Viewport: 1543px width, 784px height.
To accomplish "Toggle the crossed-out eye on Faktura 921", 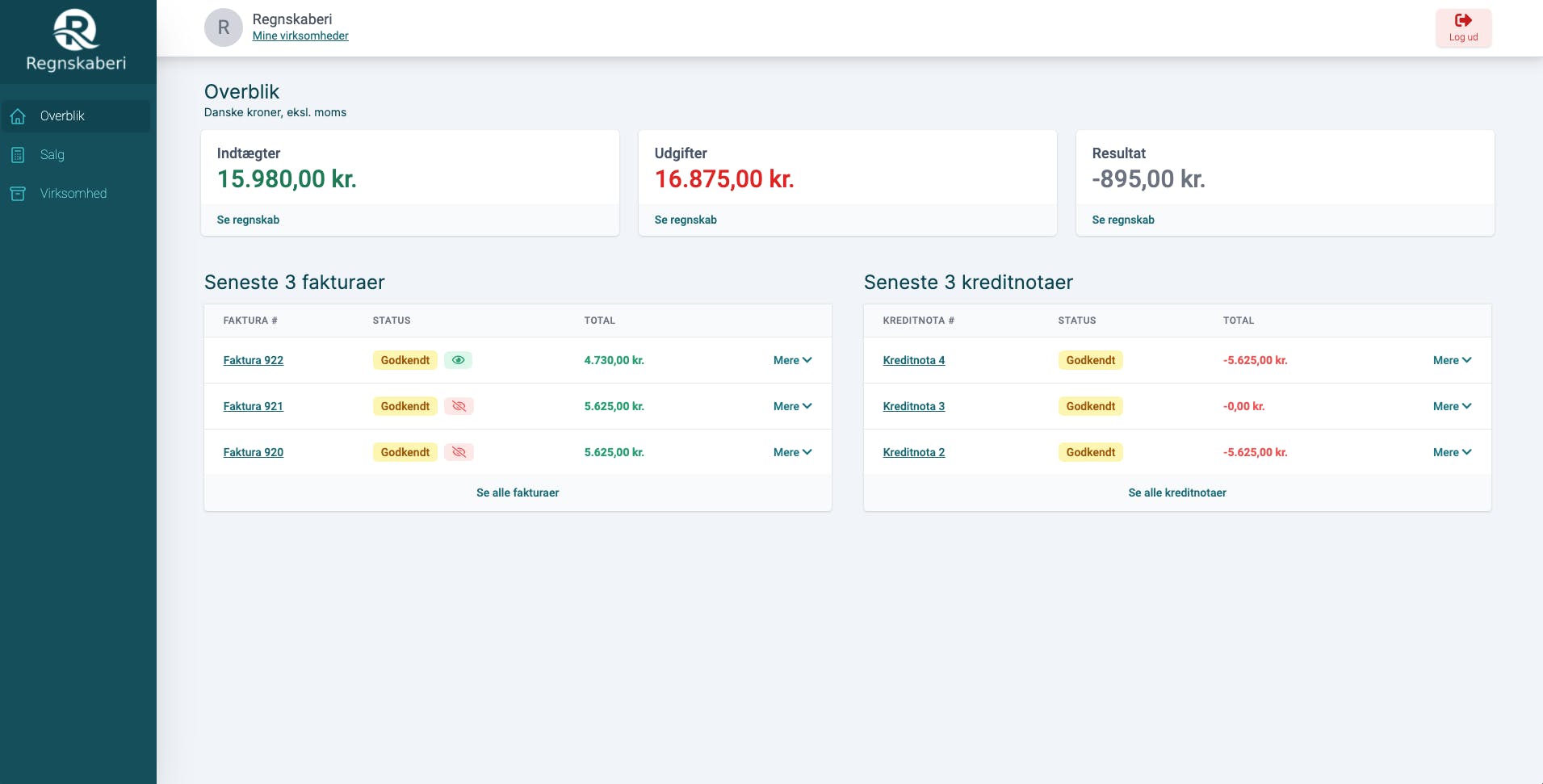I will pos(459,406).
